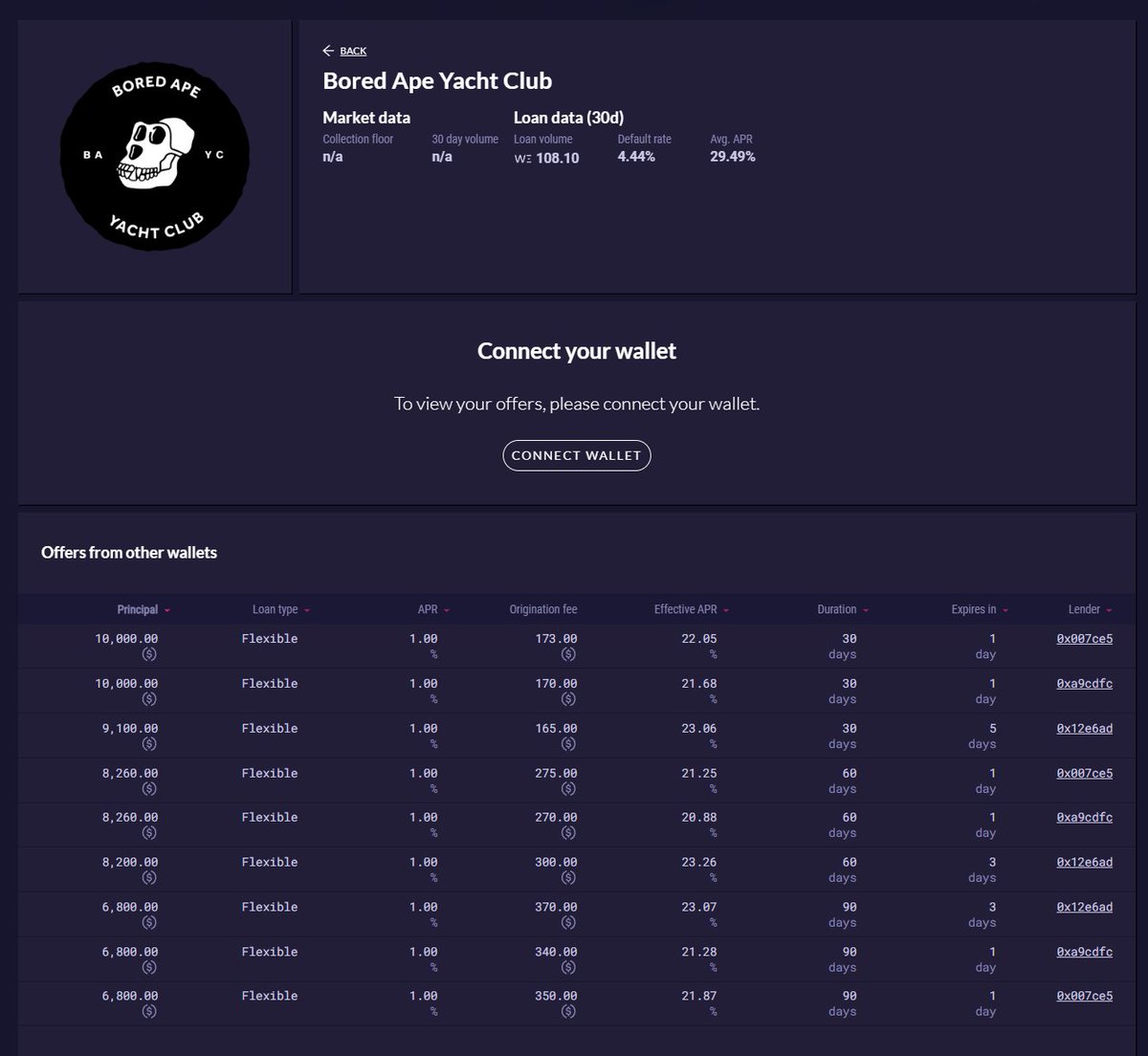Open lender 0x12e6ad in 165.00 fee row
The image size is (1148, 1056).
(1085, 729)
